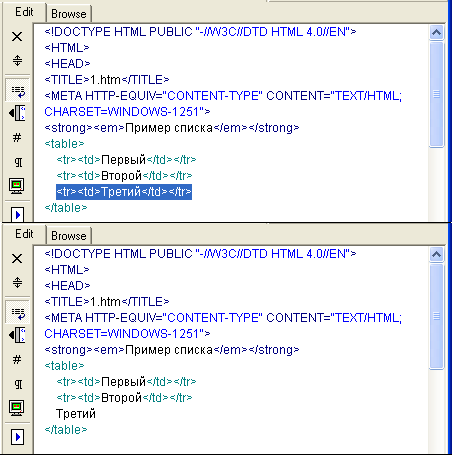The image size is (452, 455).
Task: Click the monitor preview icon in upper editor
Action: 17,186
